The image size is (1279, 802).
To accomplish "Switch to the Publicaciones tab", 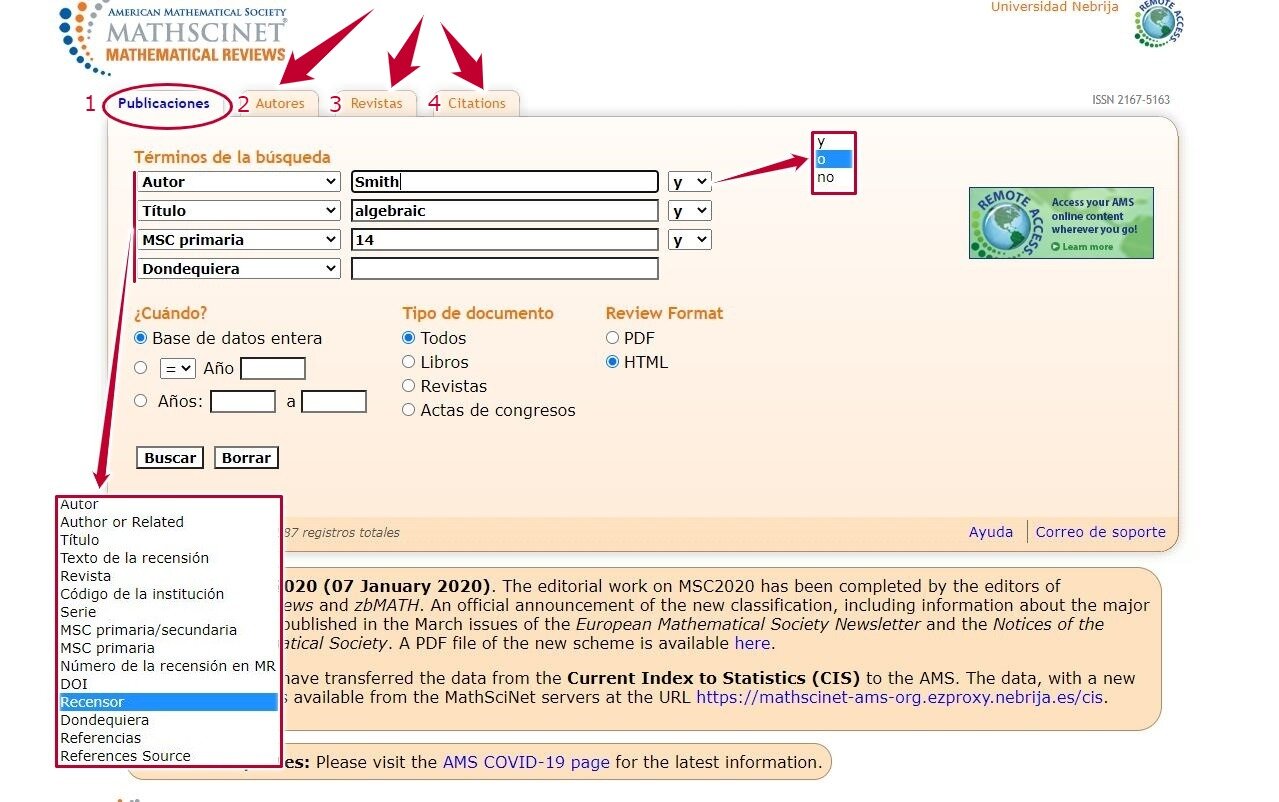I will 164,103.
